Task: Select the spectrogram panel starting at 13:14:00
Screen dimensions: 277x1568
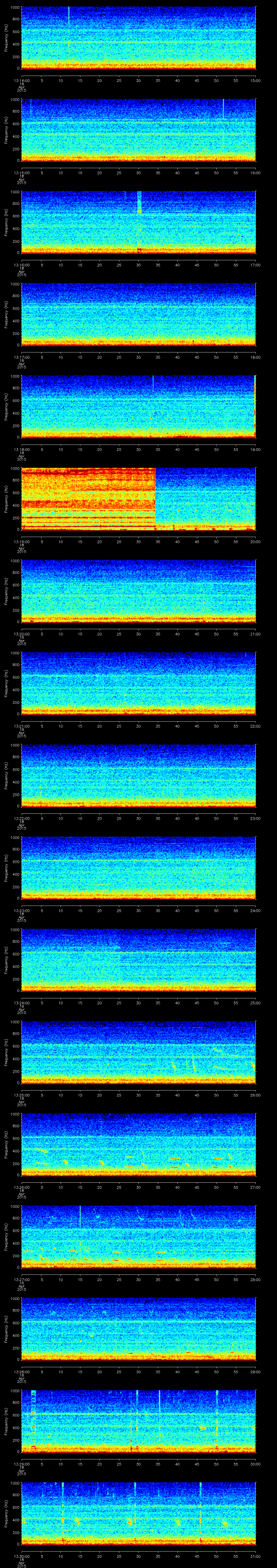Action: click(138, 38)
